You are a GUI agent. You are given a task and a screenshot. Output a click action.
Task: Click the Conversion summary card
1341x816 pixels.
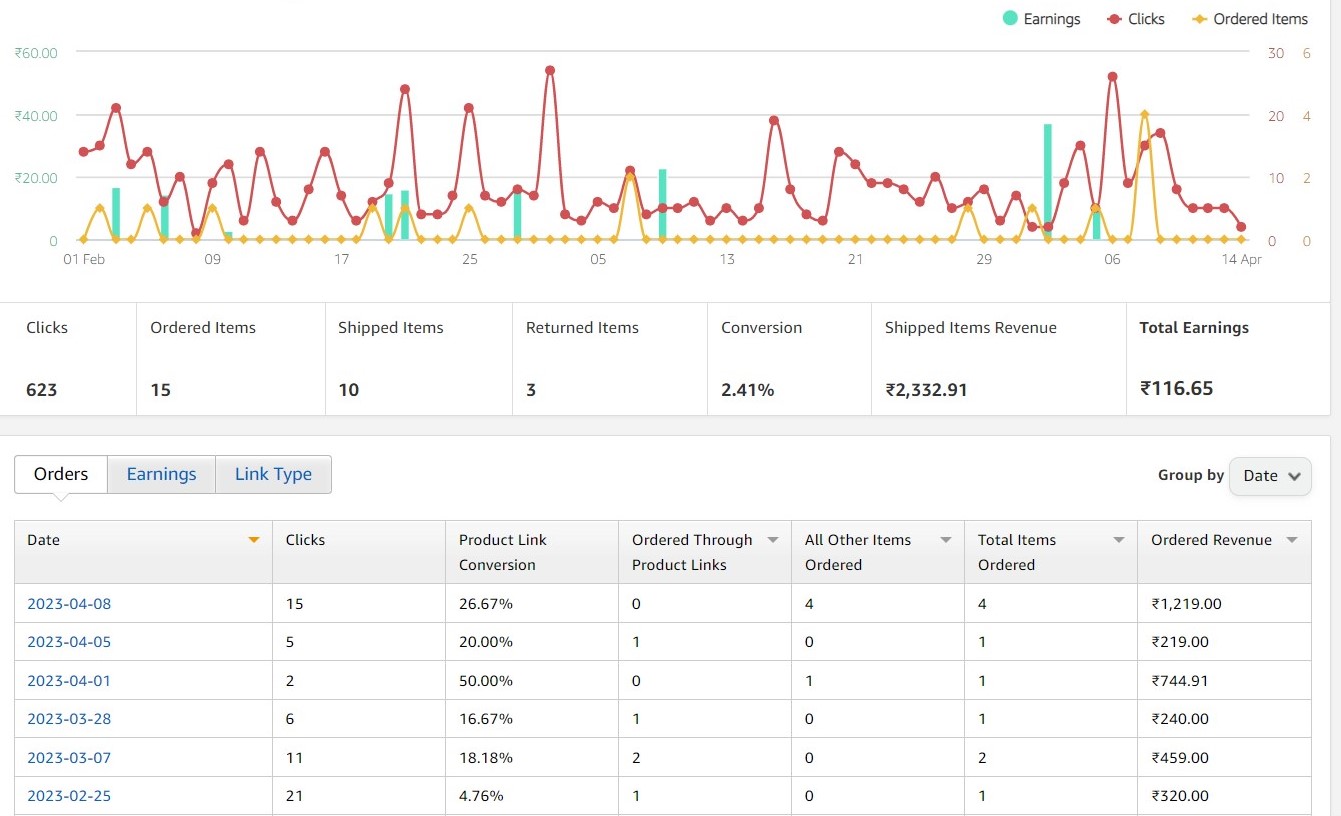(x=789, y=359)
